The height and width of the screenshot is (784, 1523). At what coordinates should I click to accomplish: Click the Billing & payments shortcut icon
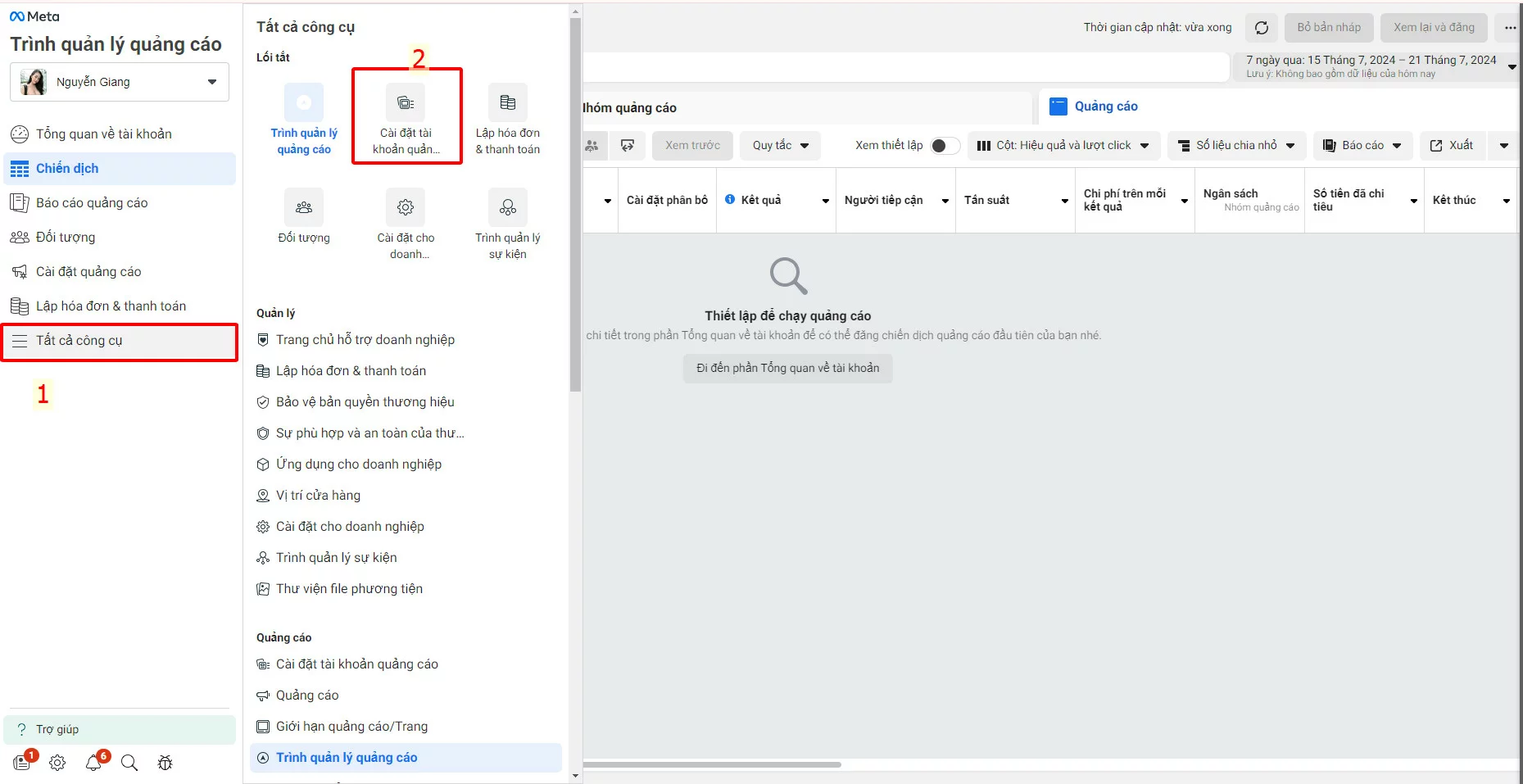pos(507,103)
